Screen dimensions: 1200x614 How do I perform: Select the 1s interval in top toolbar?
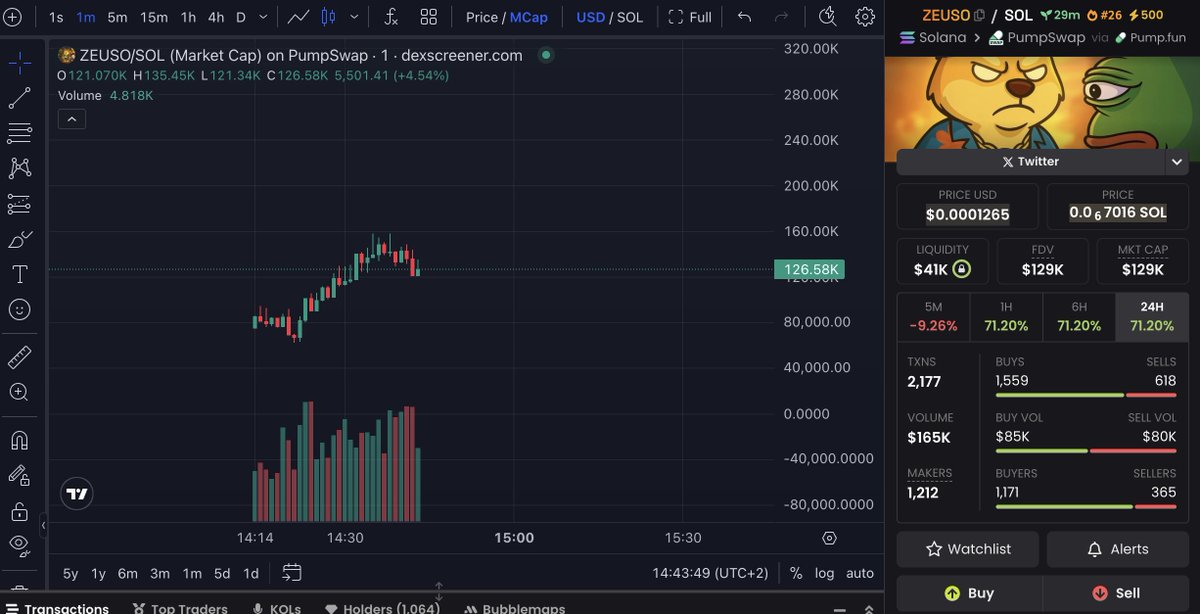coord(56,17)
